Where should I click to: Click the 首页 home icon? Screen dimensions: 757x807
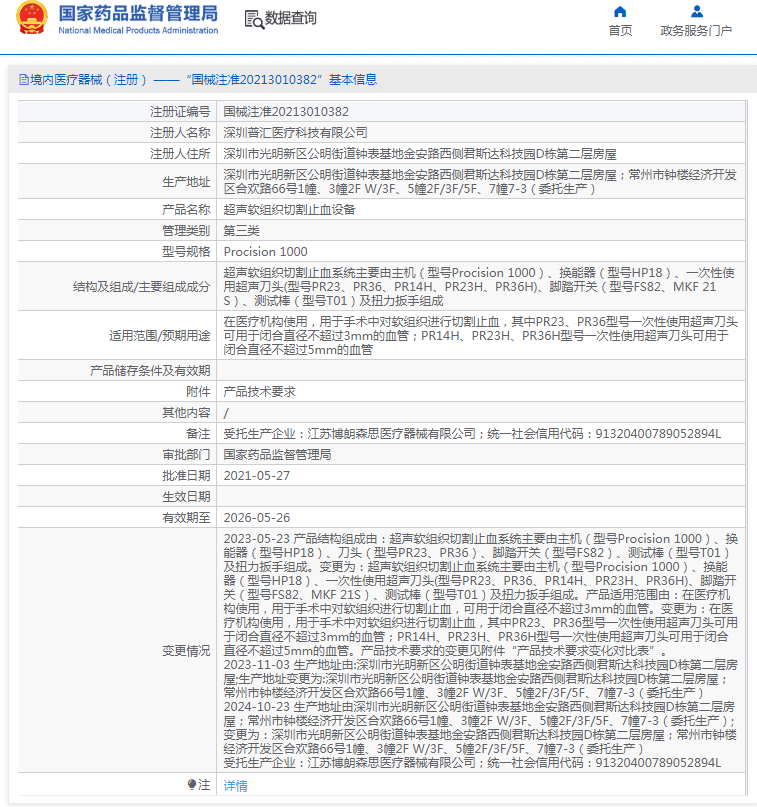620,11
